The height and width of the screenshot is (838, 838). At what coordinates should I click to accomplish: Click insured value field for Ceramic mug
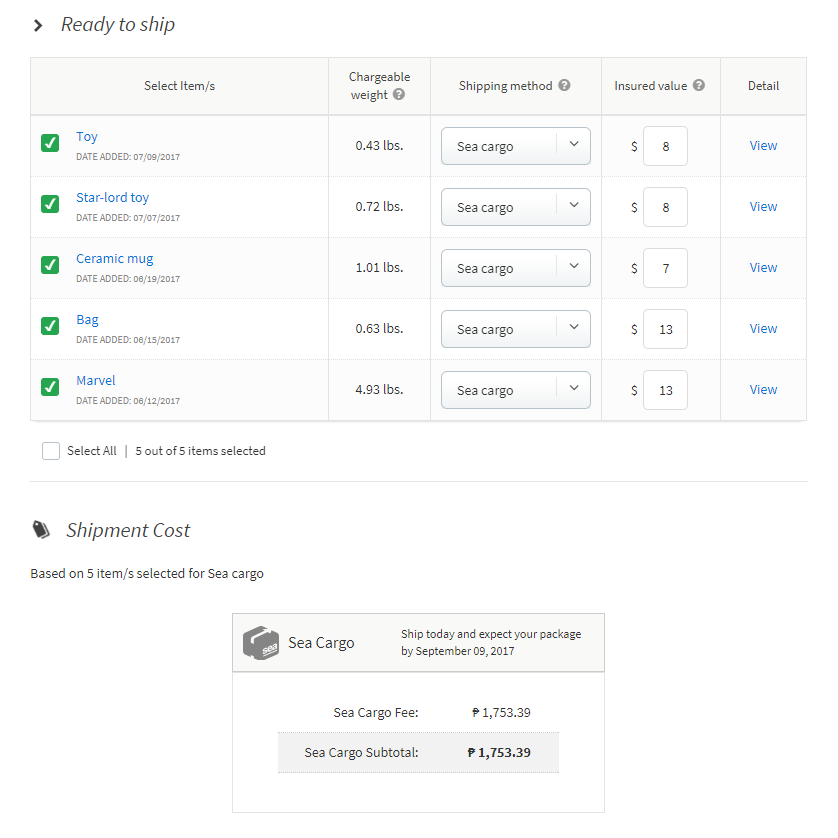click(665, 268)
